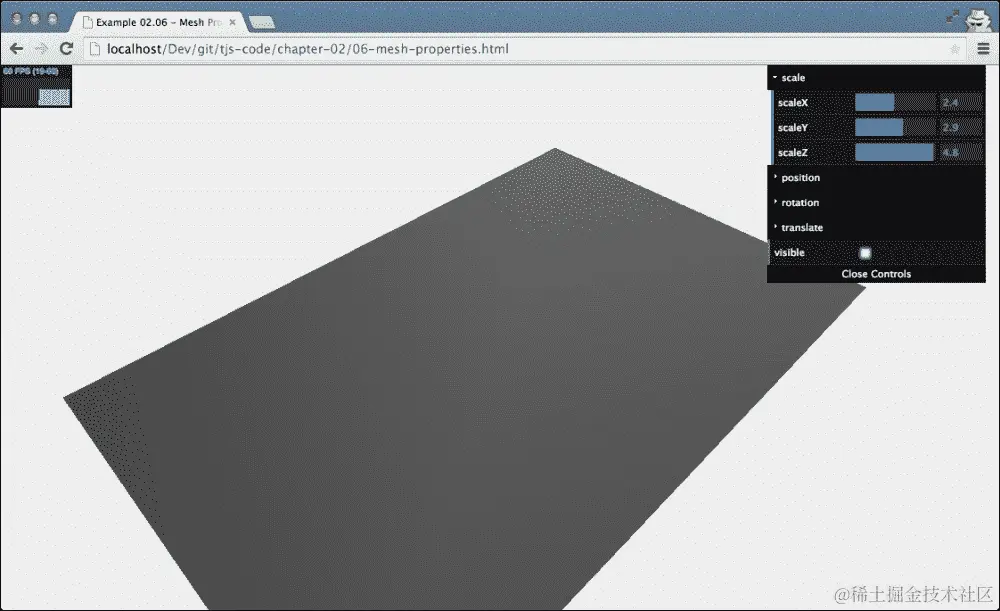
Task: Click the address bar URL
Action: [308, 49]
